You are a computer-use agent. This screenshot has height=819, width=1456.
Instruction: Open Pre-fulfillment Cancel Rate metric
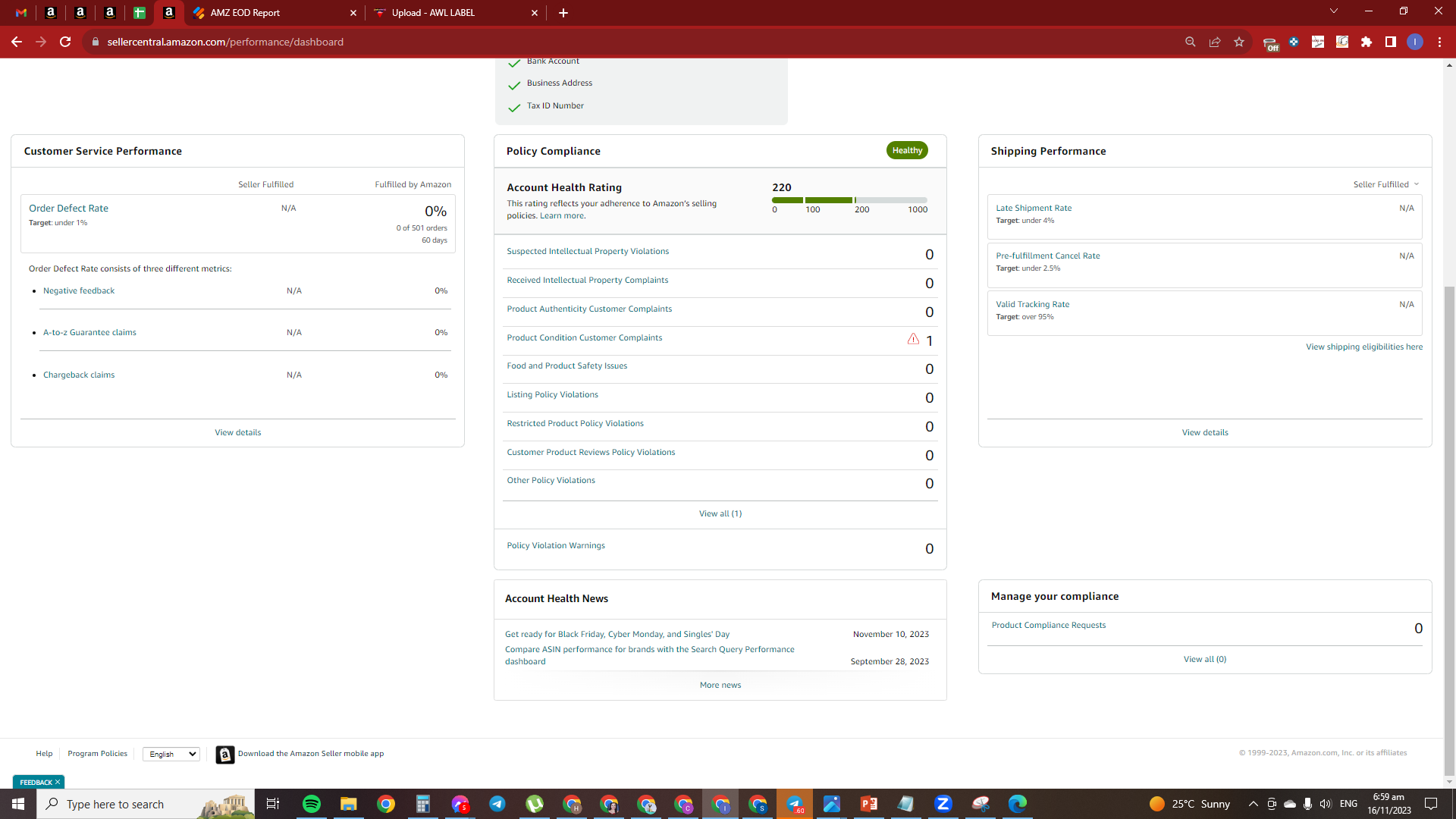(1047, 256)
